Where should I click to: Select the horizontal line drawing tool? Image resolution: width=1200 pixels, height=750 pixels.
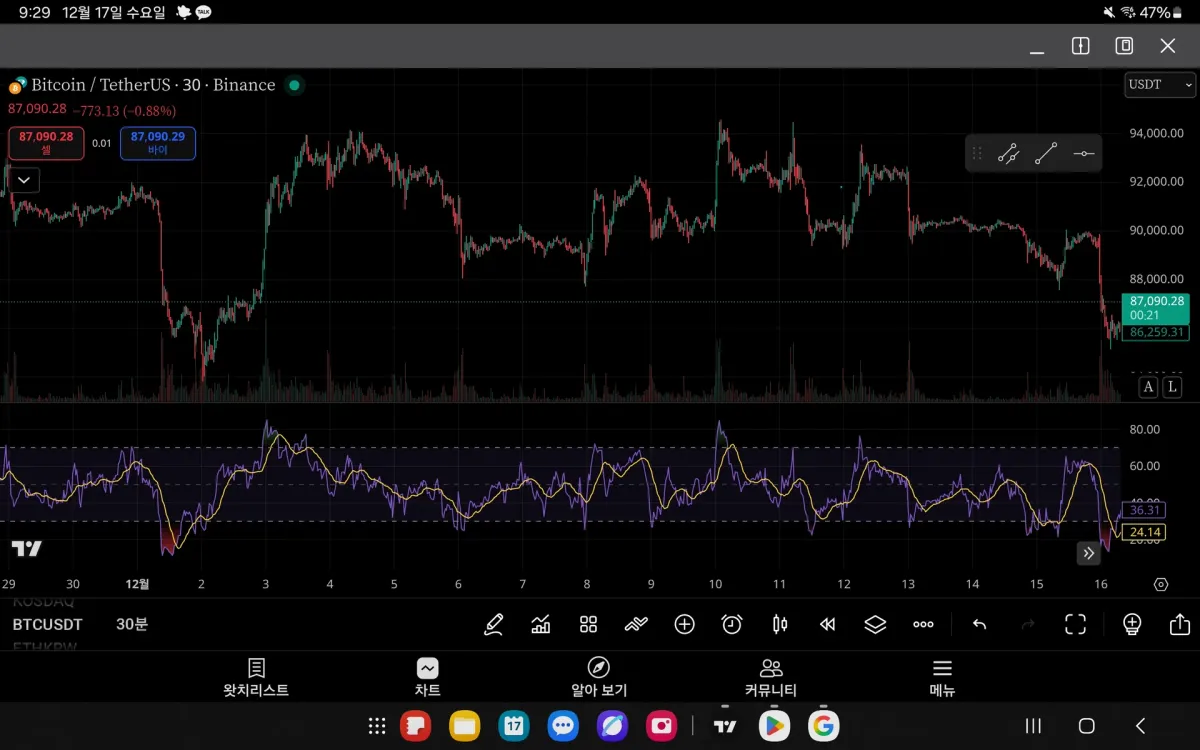point(1084,154)
